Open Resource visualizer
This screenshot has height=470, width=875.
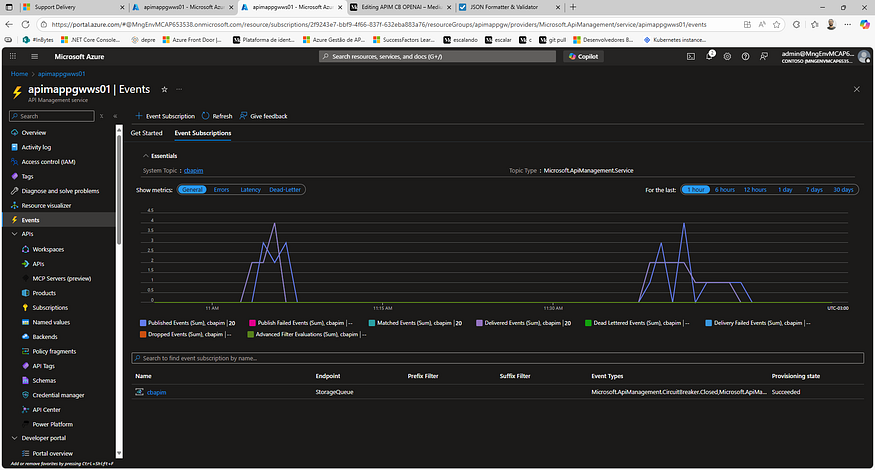point(46,205)
